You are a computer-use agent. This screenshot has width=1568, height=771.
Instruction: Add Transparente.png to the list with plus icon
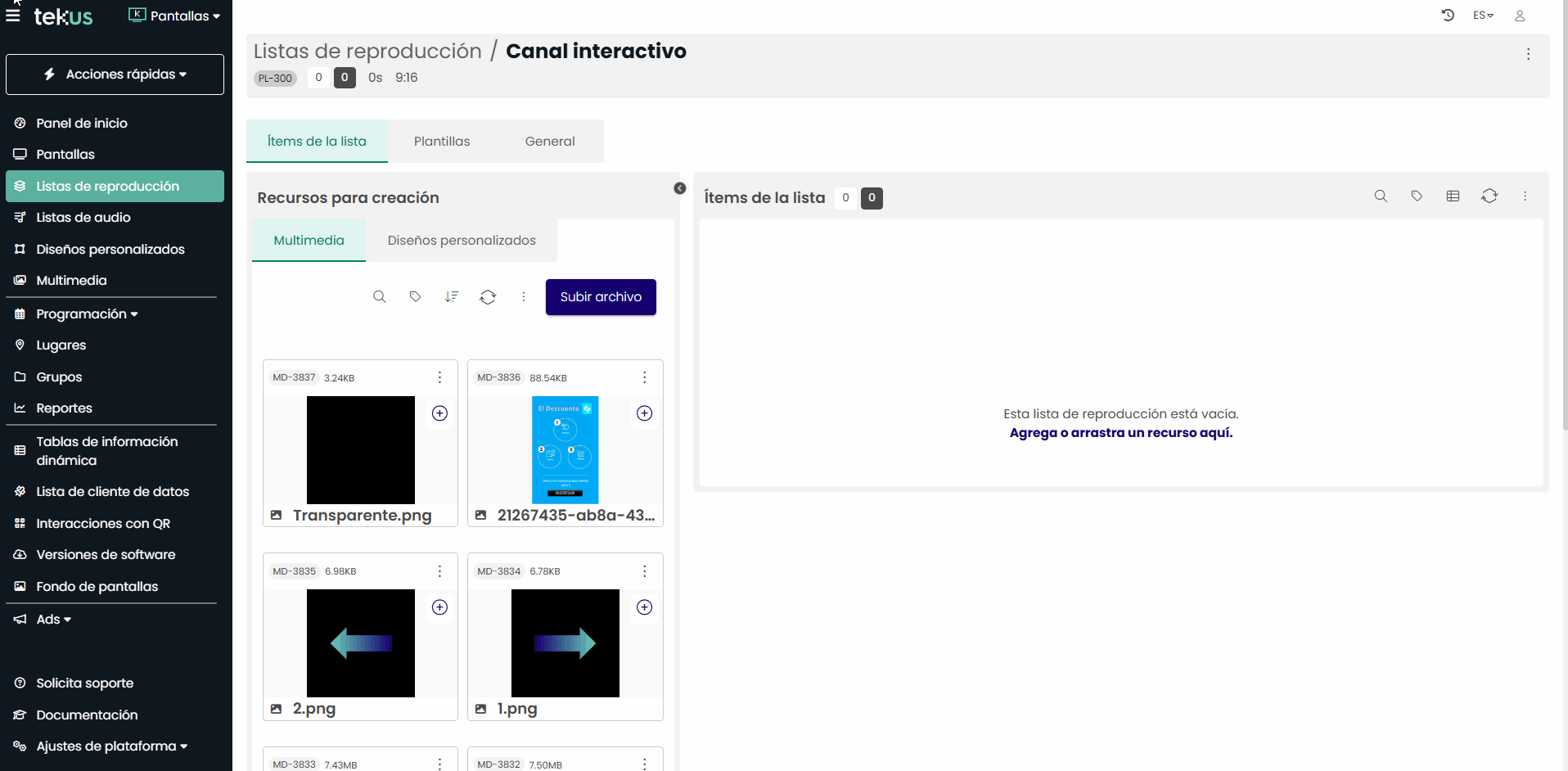439,413
